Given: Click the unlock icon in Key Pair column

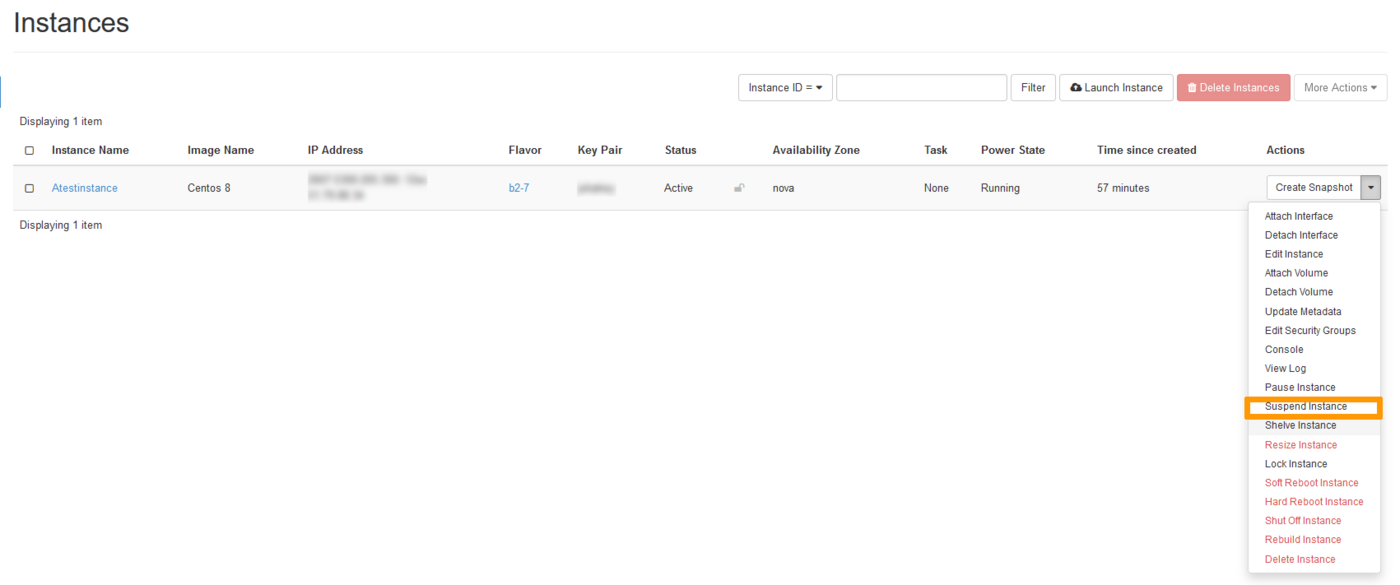Looking at the screenshot, I should coord(738,187).
